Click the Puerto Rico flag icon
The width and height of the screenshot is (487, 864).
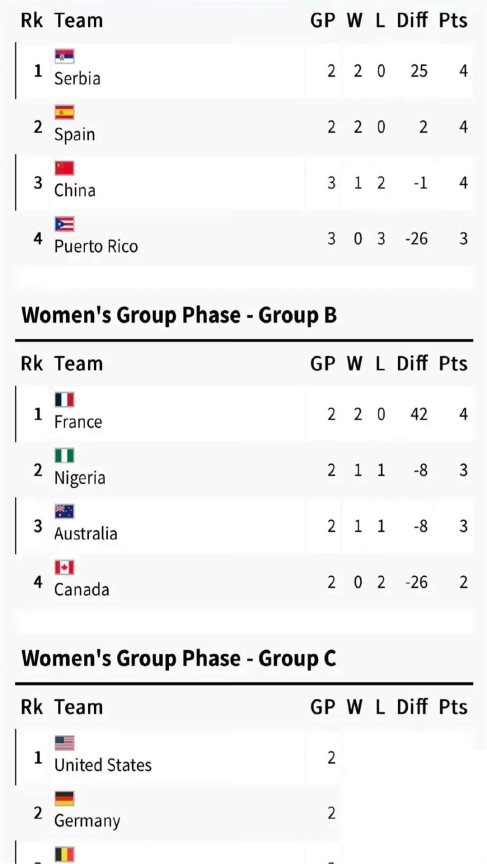pos(64,224)
